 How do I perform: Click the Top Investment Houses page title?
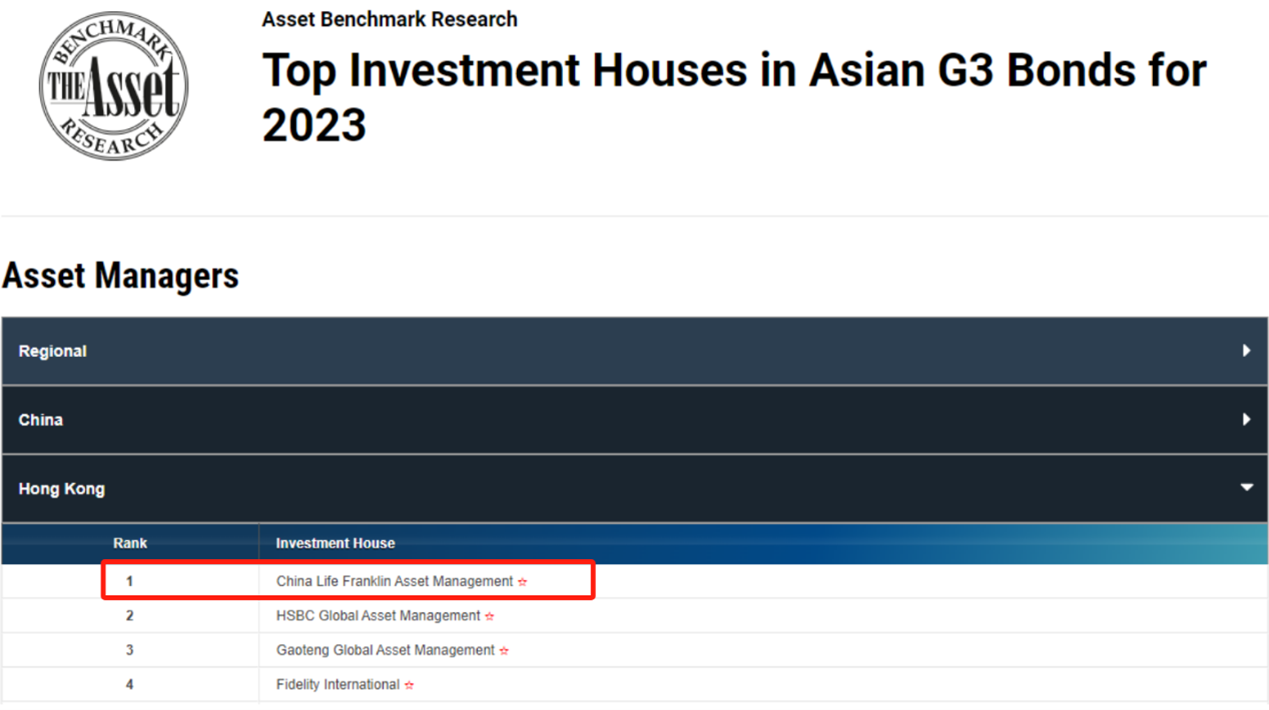[x=734, y=98]
